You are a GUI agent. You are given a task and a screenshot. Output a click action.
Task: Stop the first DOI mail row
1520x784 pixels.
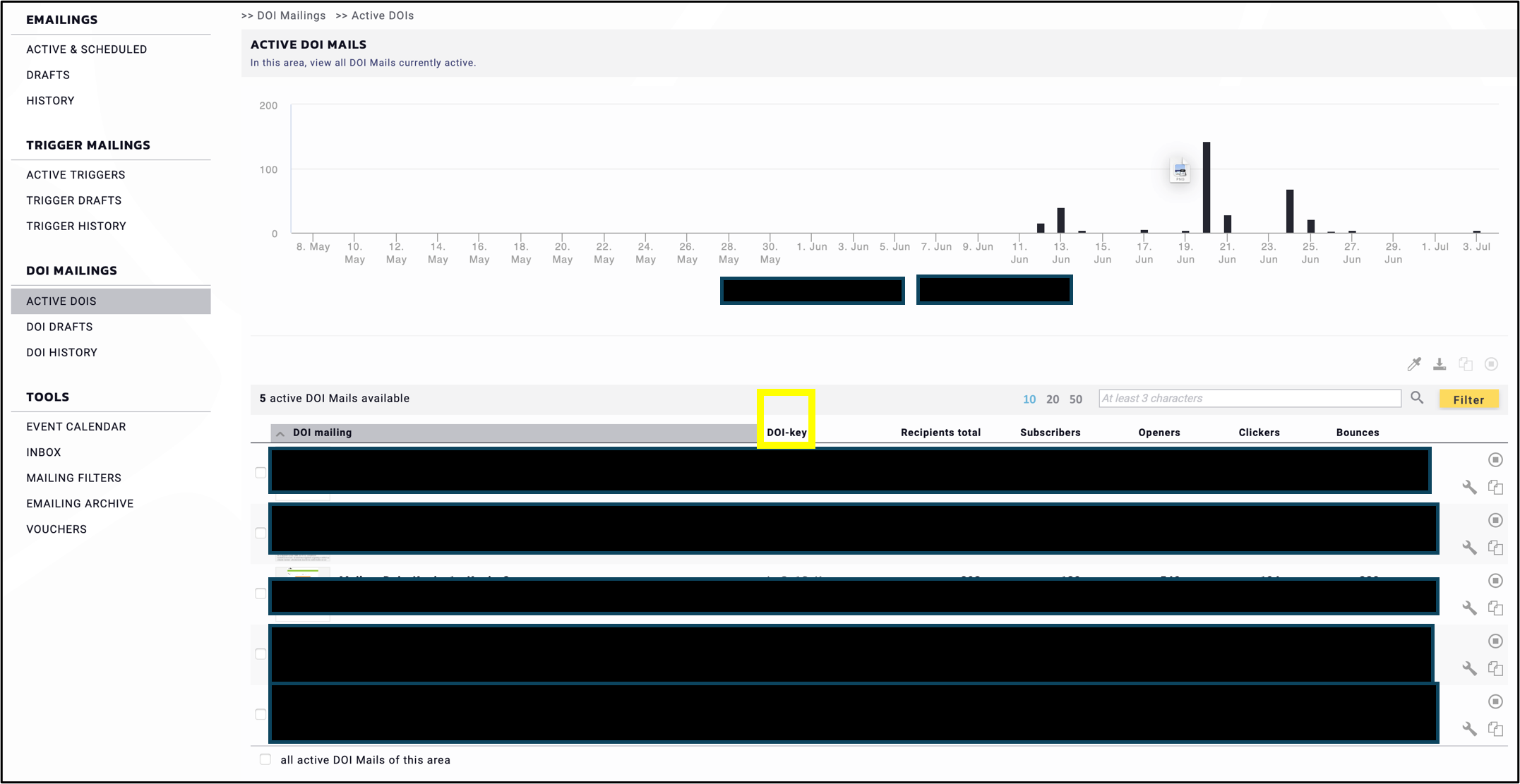coord(1495,460)
